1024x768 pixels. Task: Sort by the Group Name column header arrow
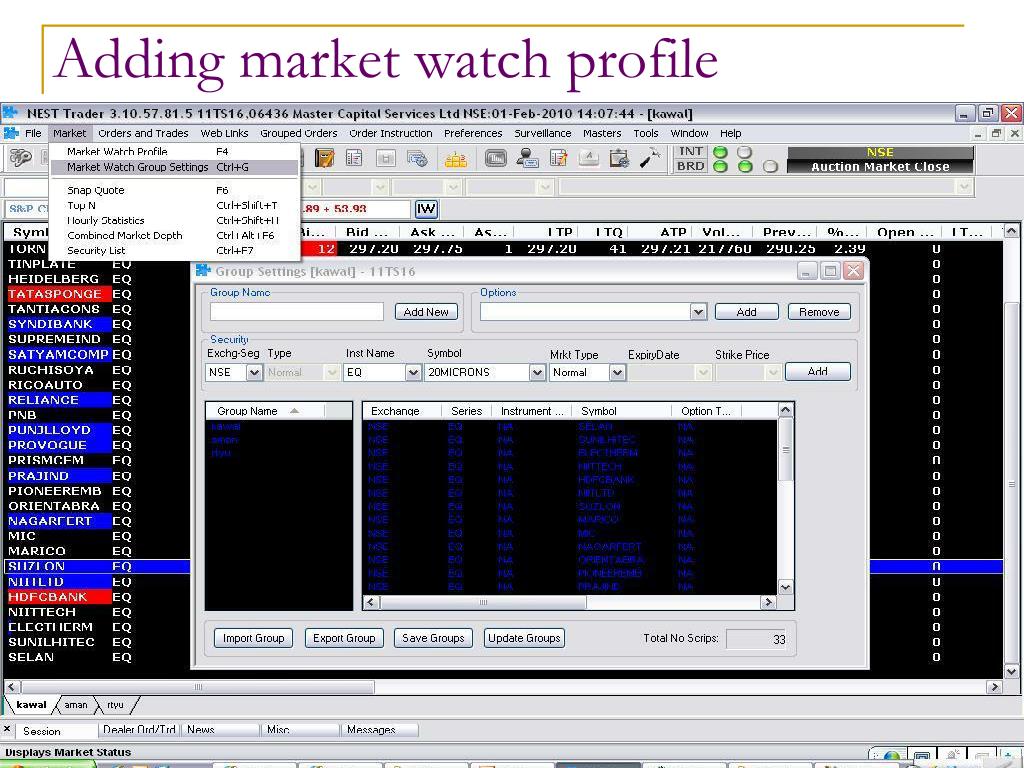pyautogui.click(x=295, y=411)
